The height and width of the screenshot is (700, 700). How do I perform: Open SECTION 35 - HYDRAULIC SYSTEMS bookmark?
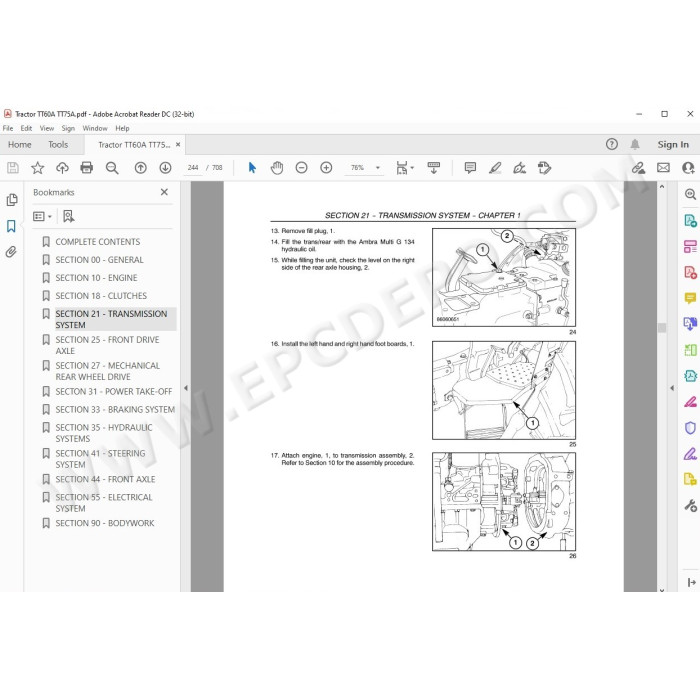pos(104,433)
